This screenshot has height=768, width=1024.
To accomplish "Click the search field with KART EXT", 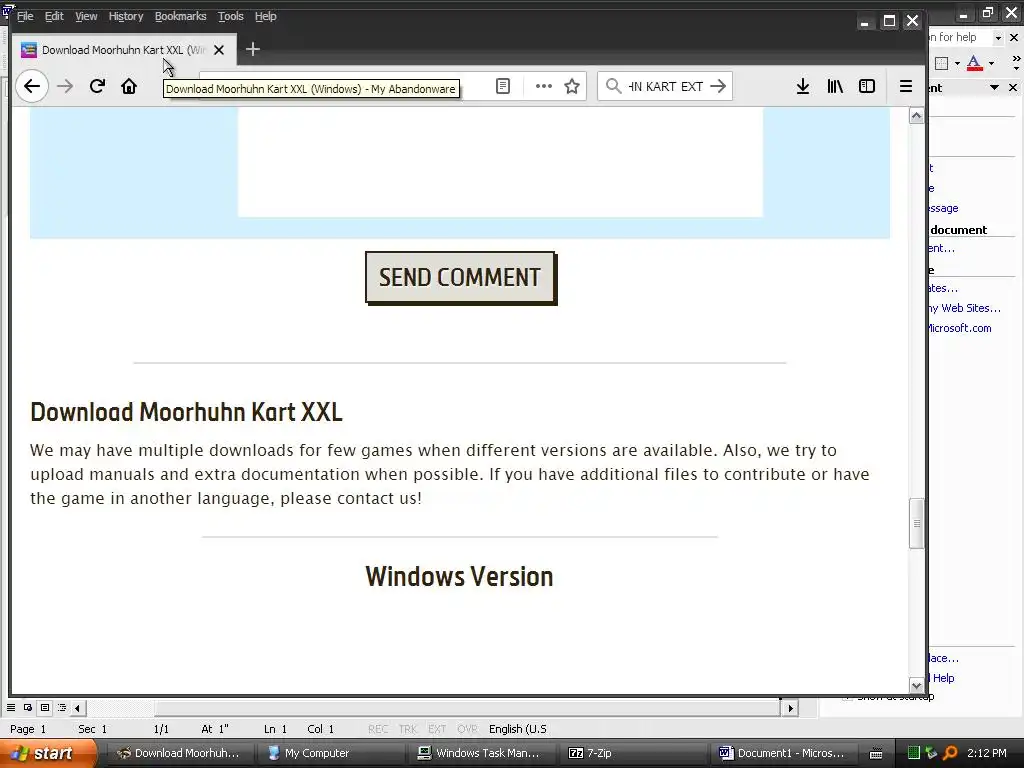I will click(x=665, y=86).
